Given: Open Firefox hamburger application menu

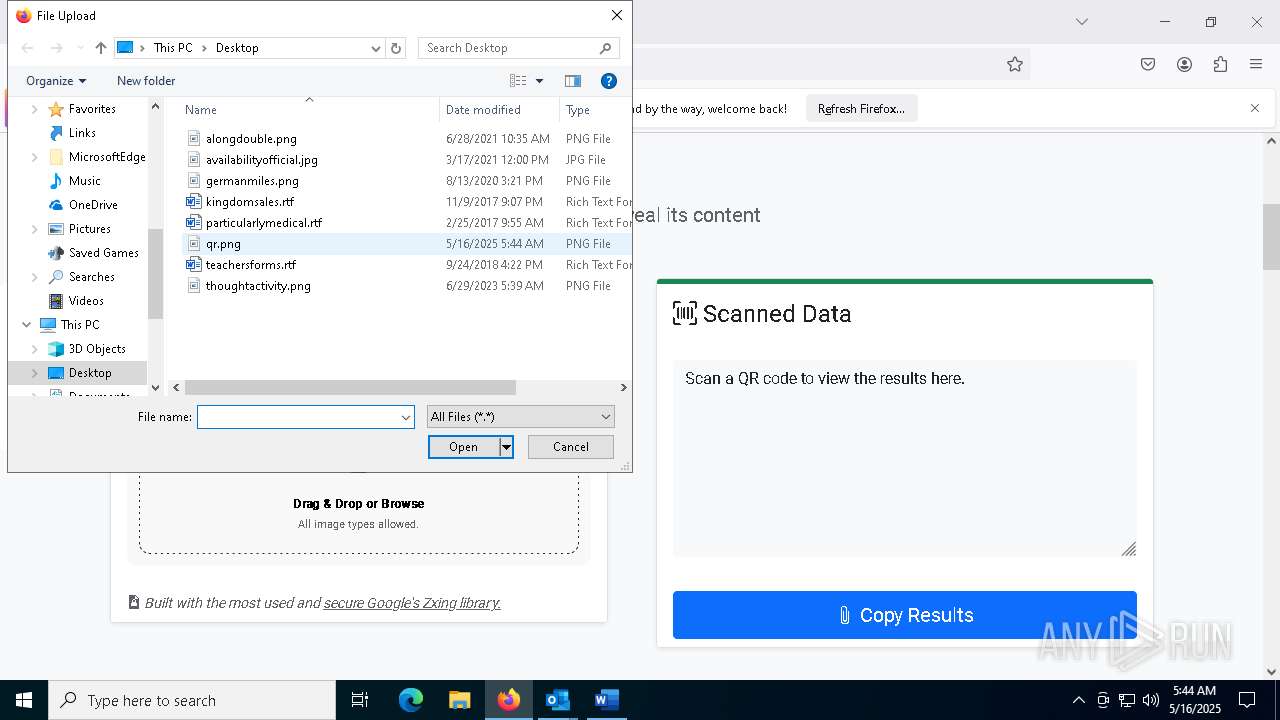Looking at the screenshot, I should point(1256,64).
